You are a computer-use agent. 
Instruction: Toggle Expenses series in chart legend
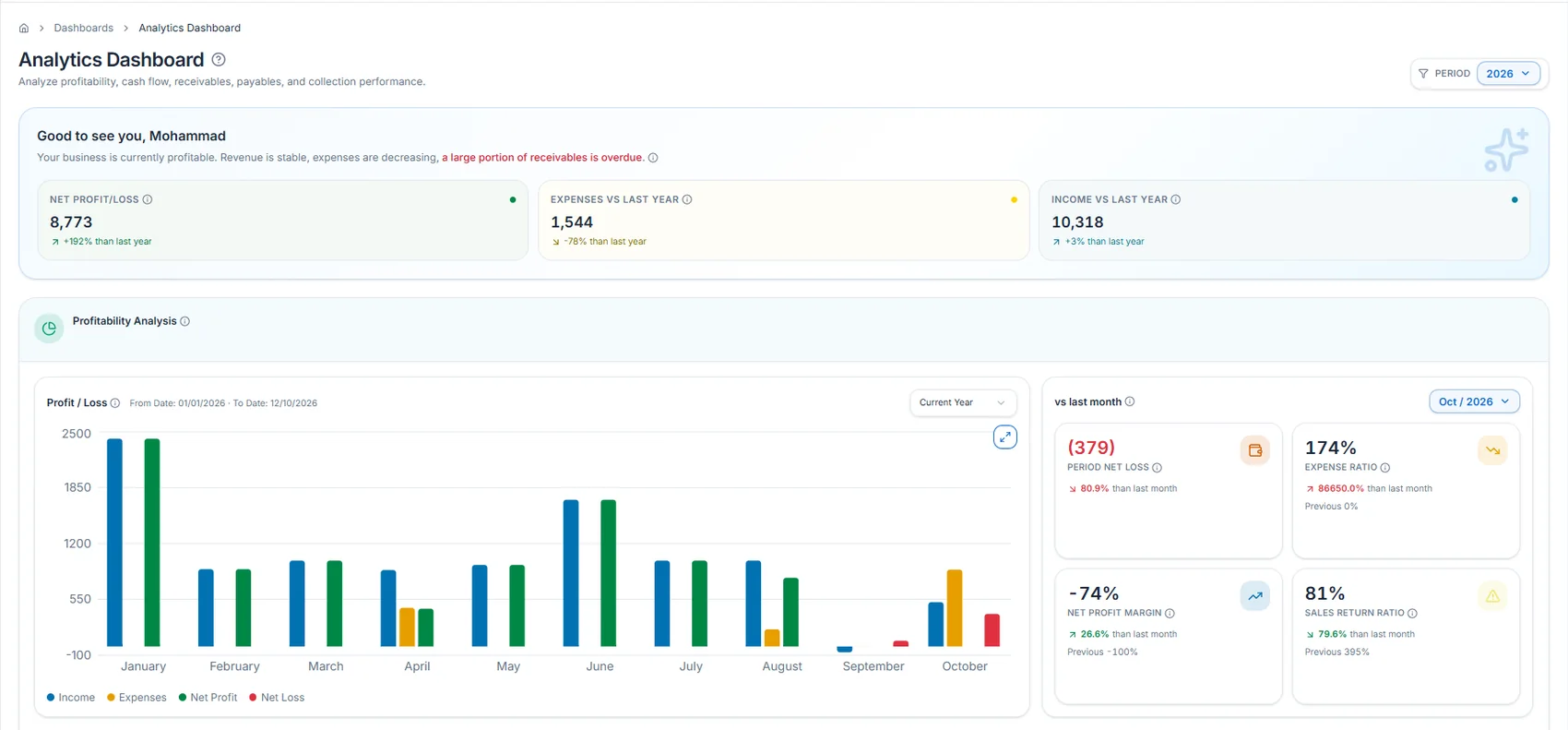[137, 698]
